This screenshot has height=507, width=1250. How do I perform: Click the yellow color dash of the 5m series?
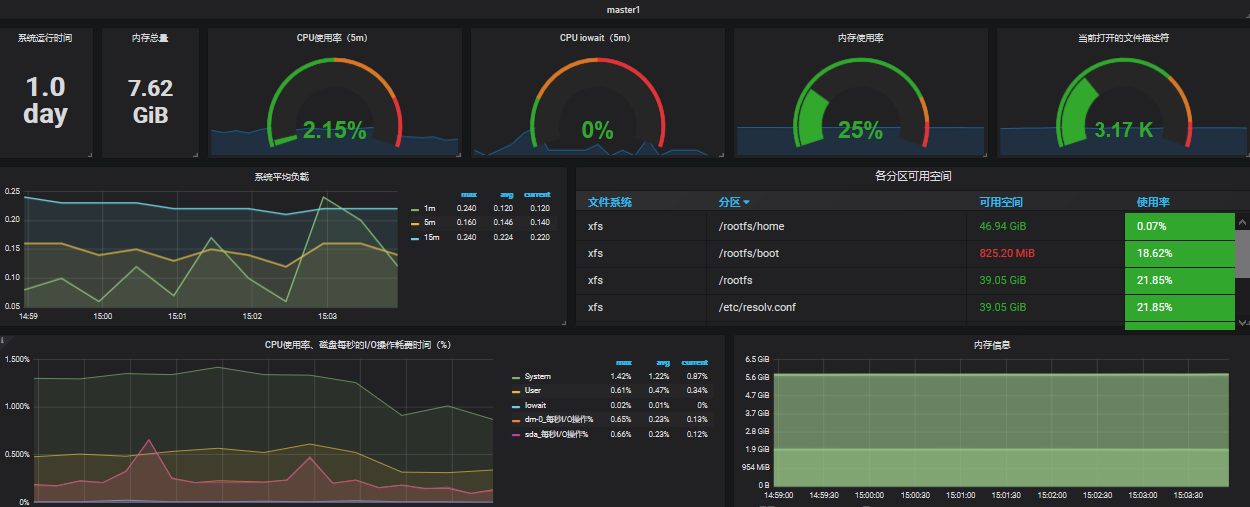[x=415, y=222]
